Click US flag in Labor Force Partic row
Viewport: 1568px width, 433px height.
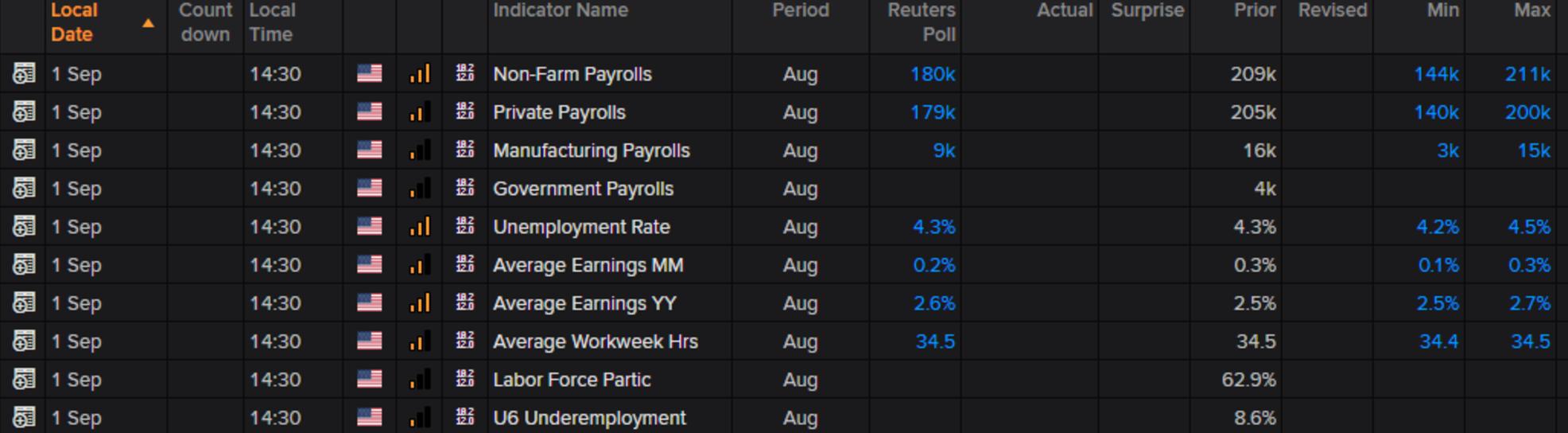pyautogui.click(x=369, y=380)
